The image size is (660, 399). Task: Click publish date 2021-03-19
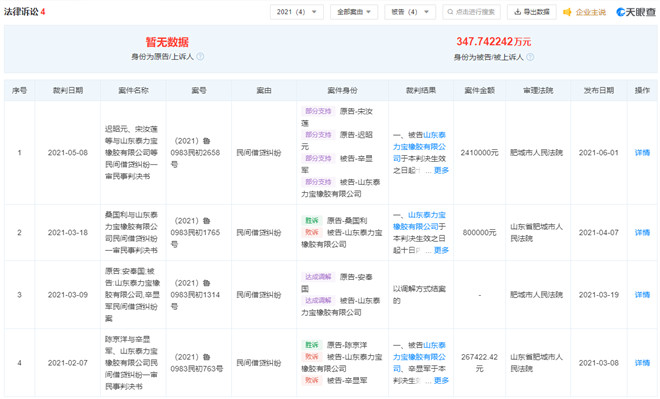[599, 295]
